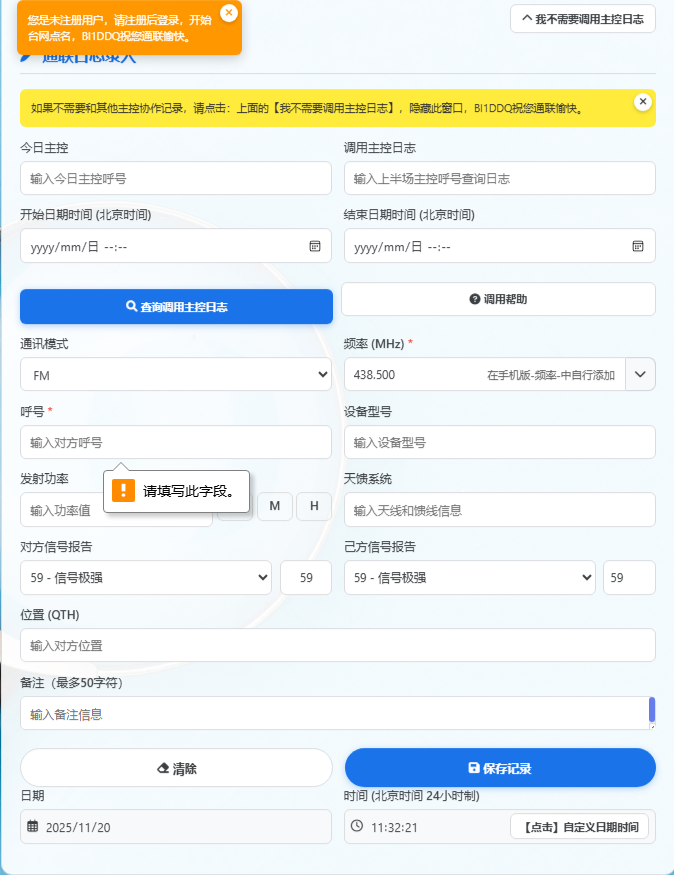
Task: Open calendar picker for 结束日期时间
Action: (x=638, y=246)
